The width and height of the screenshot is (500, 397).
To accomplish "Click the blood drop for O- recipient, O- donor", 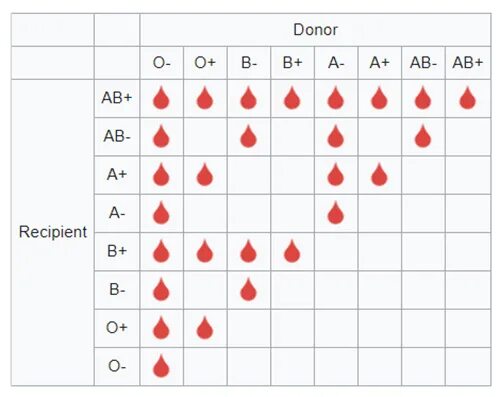I will pyautogui.click(x=161, y=366).
